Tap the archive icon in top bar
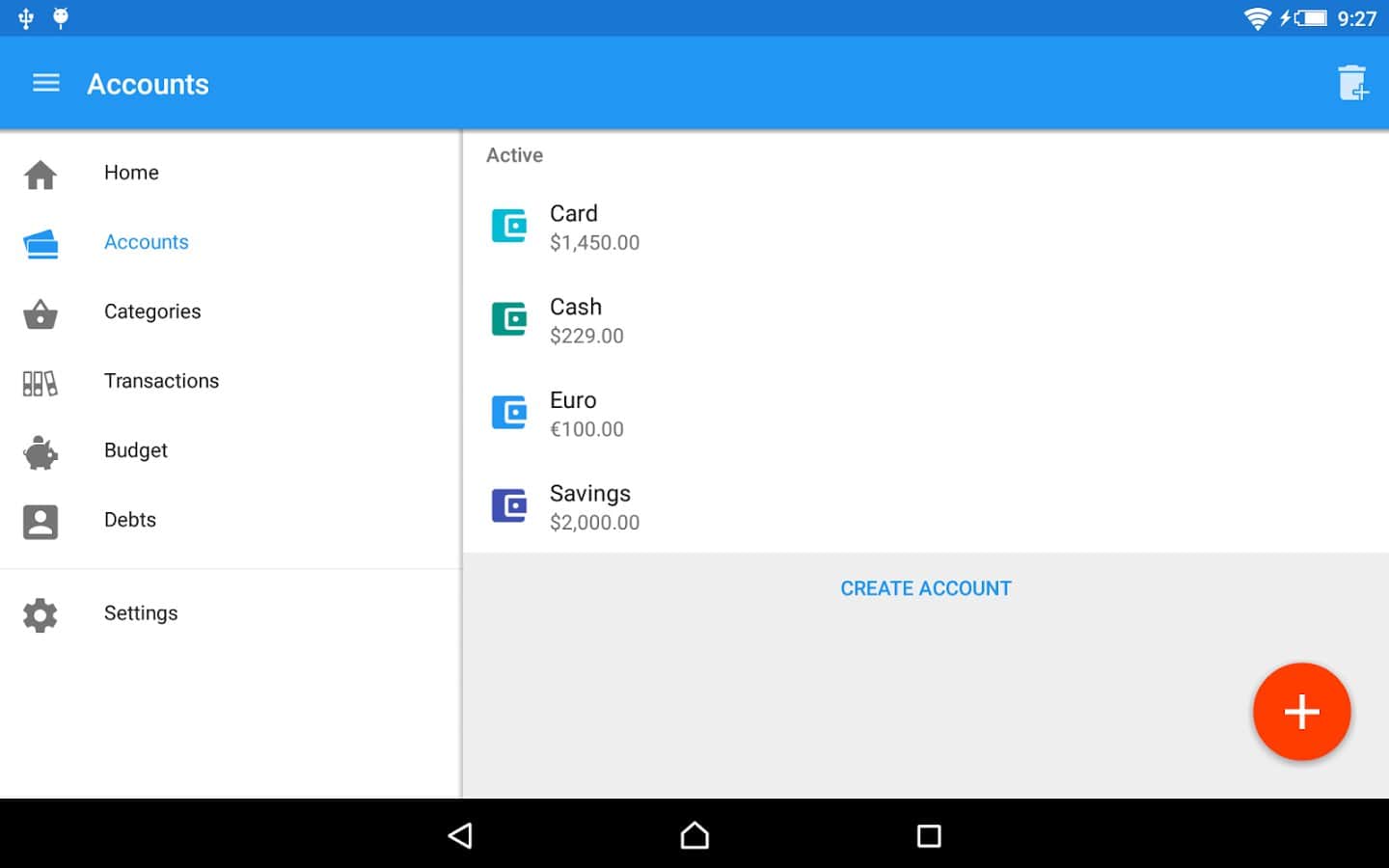The height and width of the screenshot is (868, 1389). click(x=1352, y=84)
